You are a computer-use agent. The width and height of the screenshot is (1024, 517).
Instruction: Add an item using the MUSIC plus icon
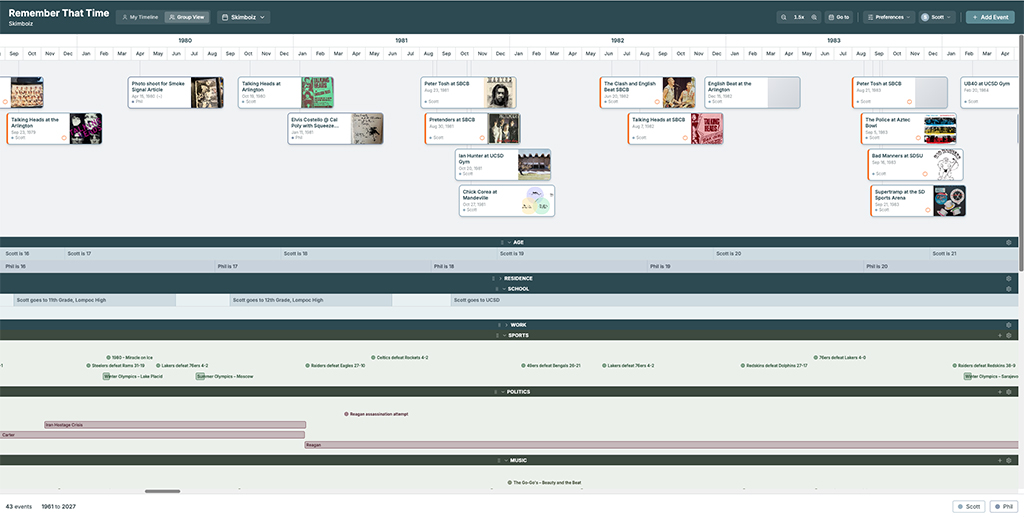click(x=999, y=461)
